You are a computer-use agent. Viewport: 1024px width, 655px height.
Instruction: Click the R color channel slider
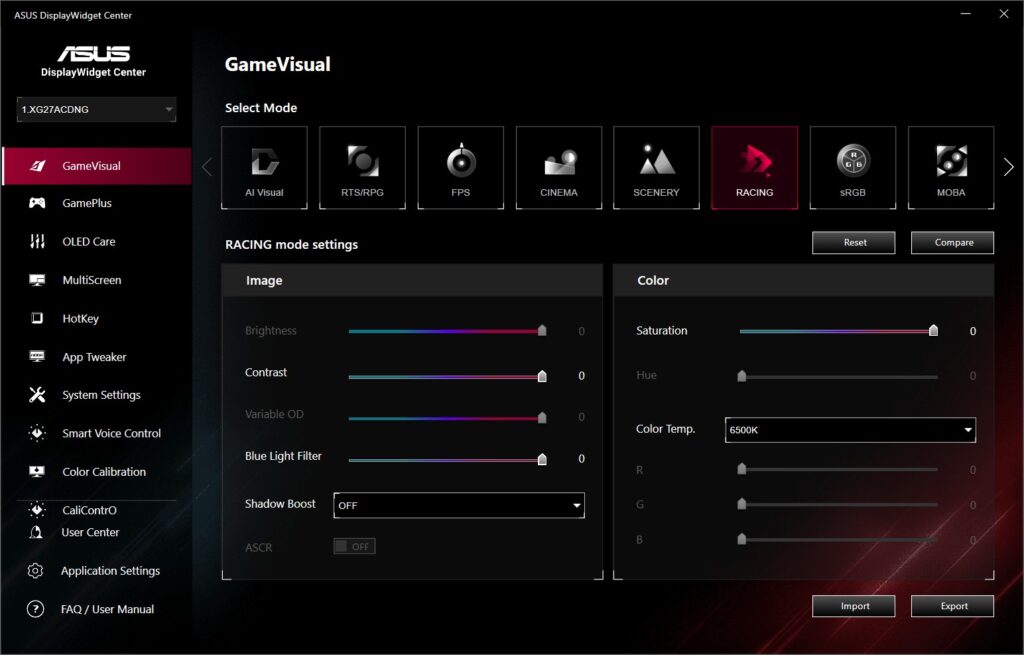(839, 469)
